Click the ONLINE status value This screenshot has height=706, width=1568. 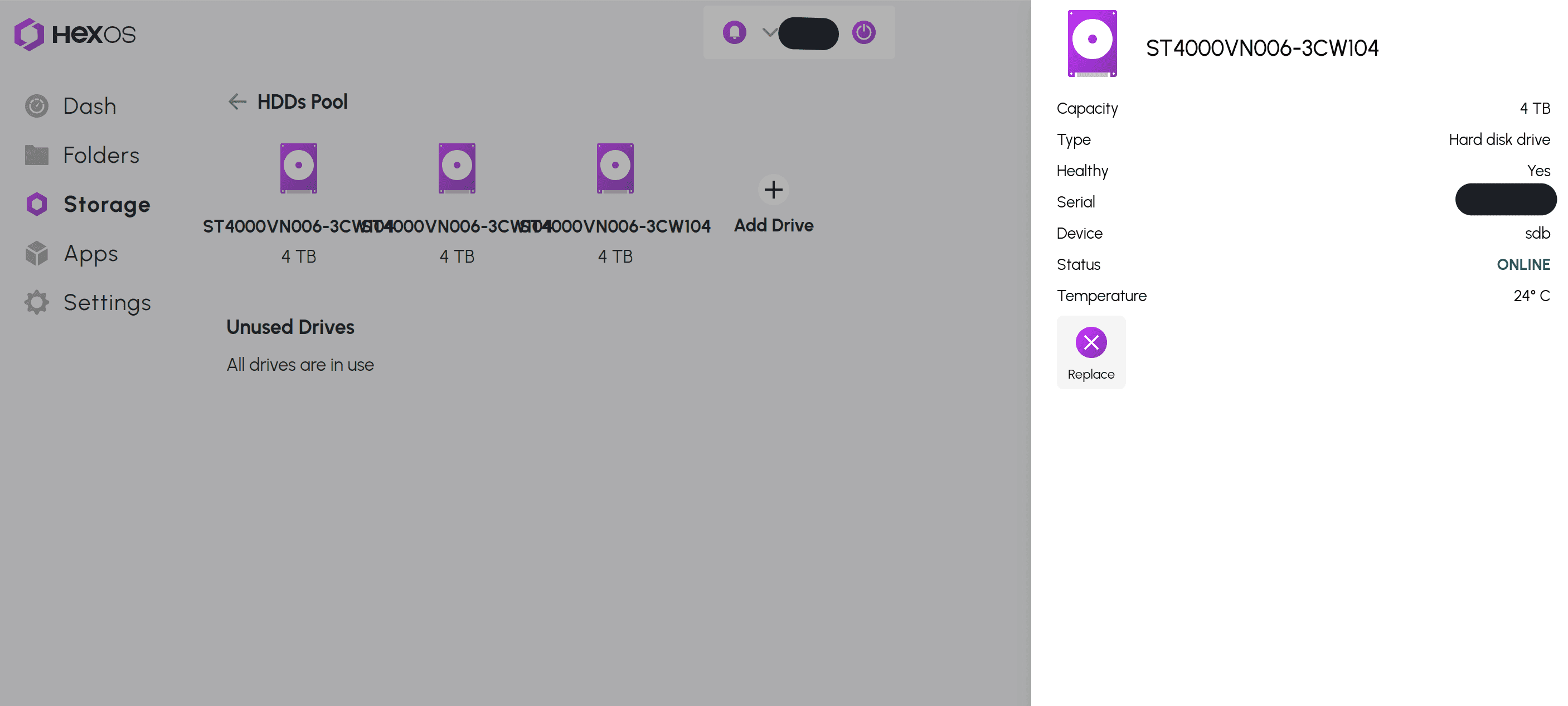pos(1523,264)
